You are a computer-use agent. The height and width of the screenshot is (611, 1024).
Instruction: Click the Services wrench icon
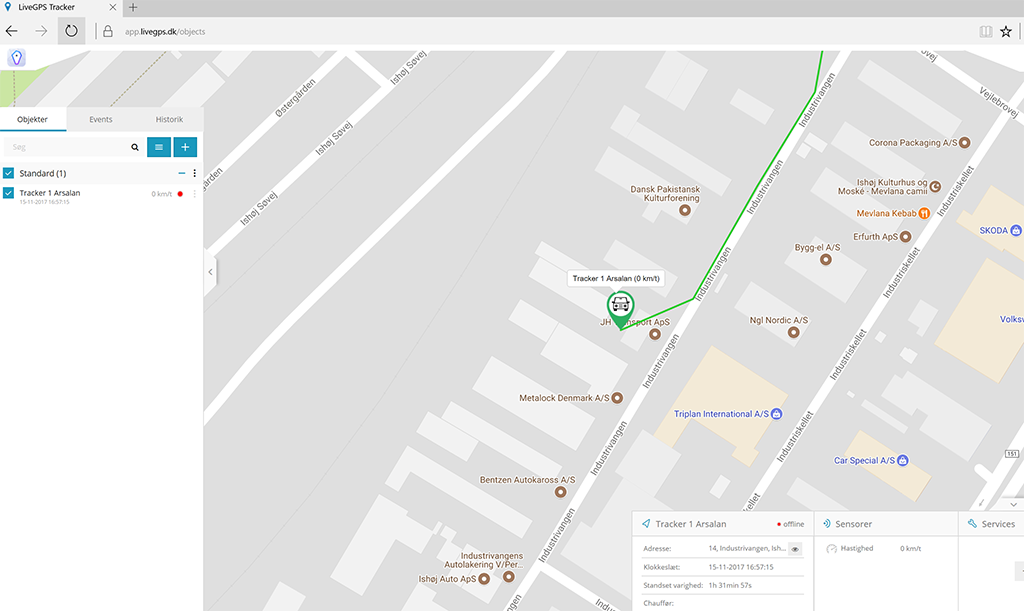(972, 524)
